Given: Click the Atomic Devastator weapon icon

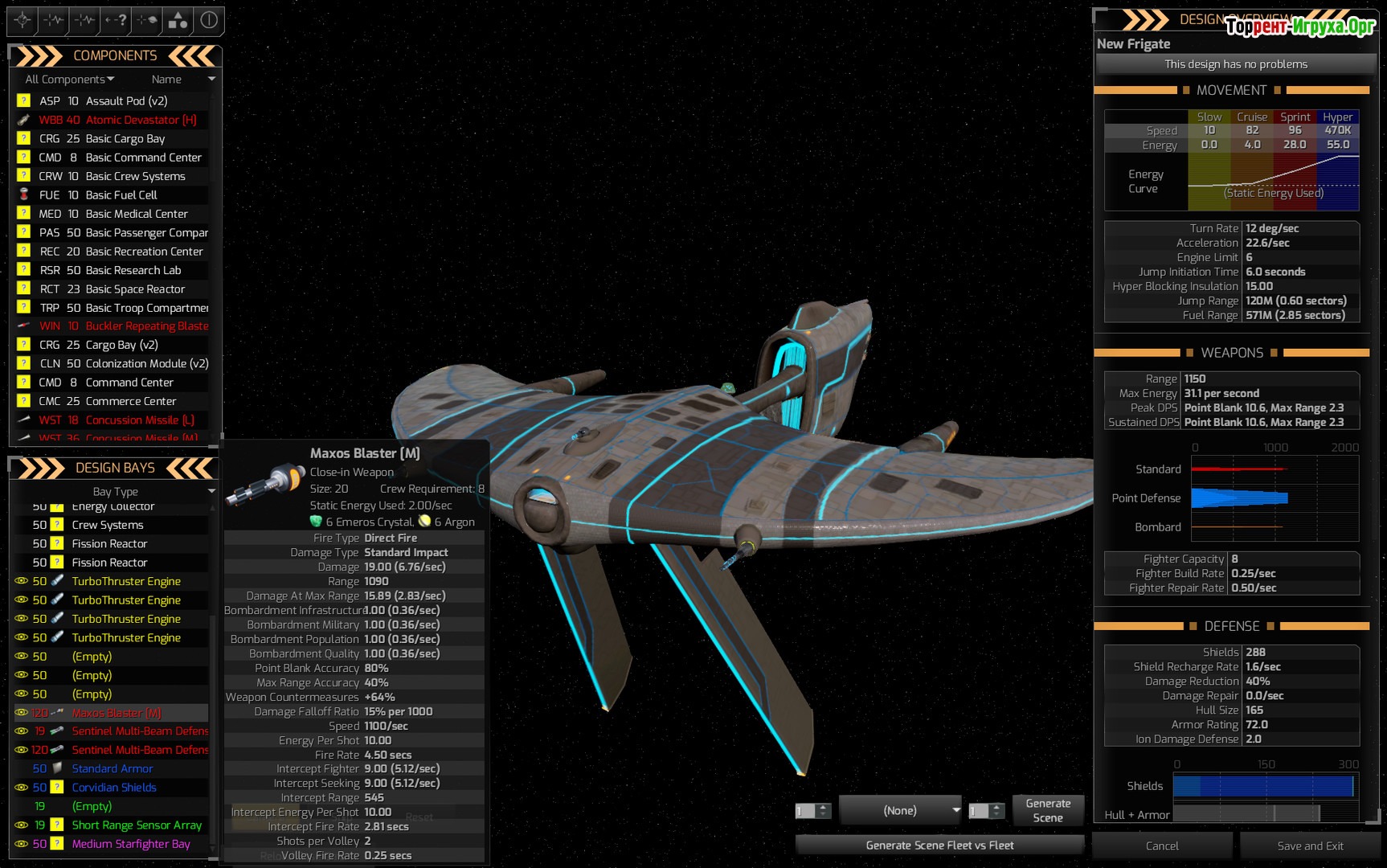Looking at the screenshot, I should 24,120.
